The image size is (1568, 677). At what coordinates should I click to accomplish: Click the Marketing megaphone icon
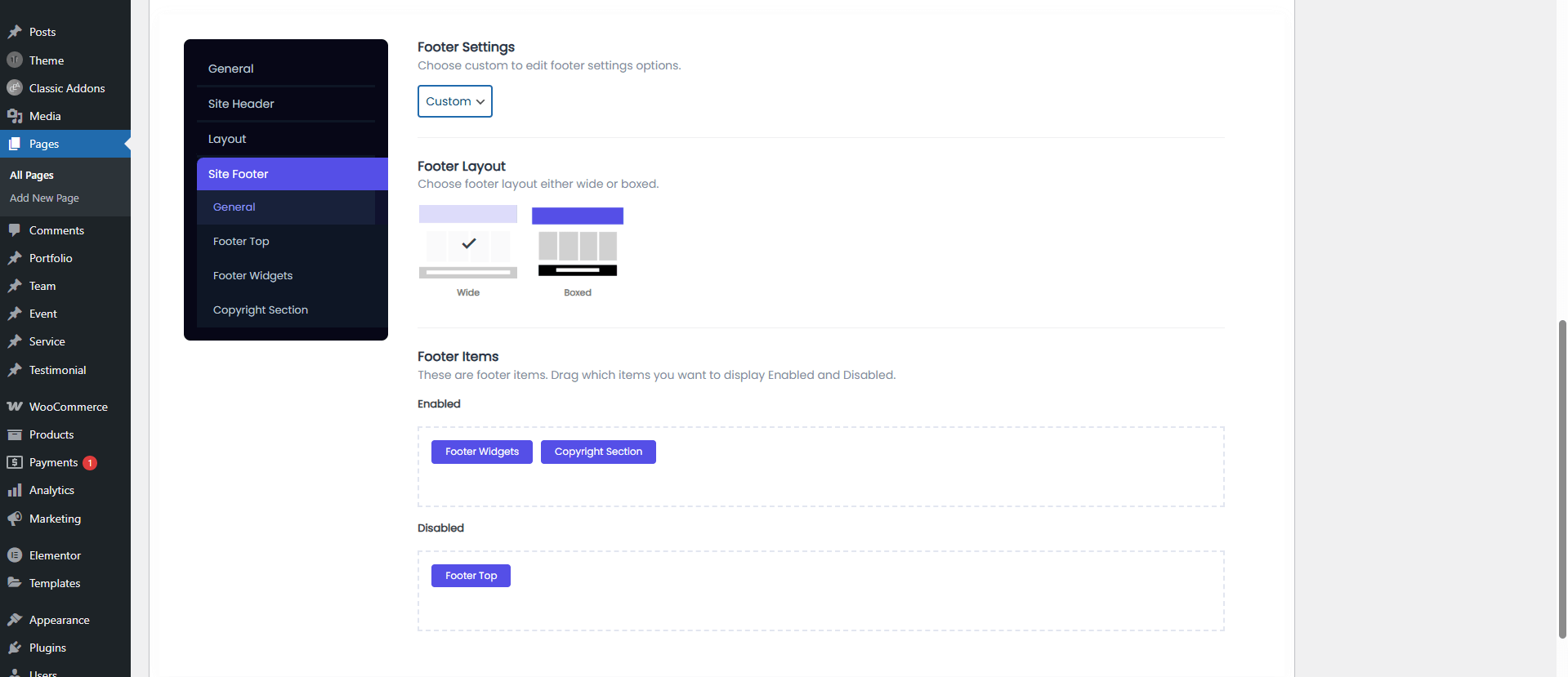point(15,519)
